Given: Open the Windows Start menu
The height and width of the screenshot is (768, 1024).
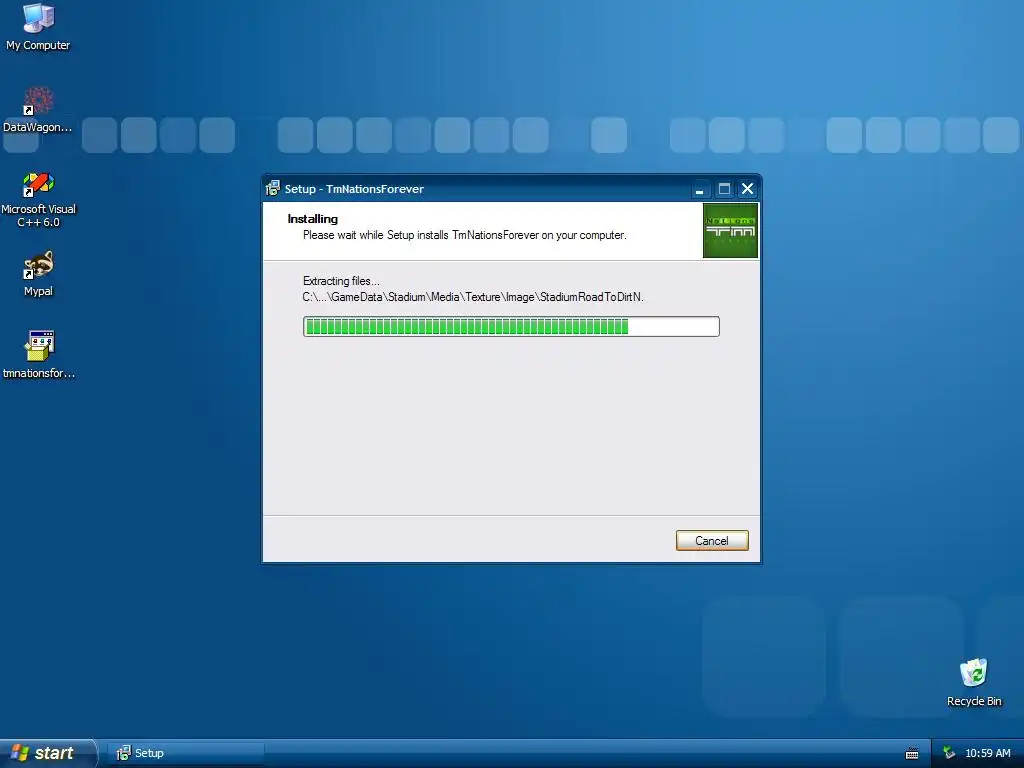Looking at the screenshot, I should point(47,753).
